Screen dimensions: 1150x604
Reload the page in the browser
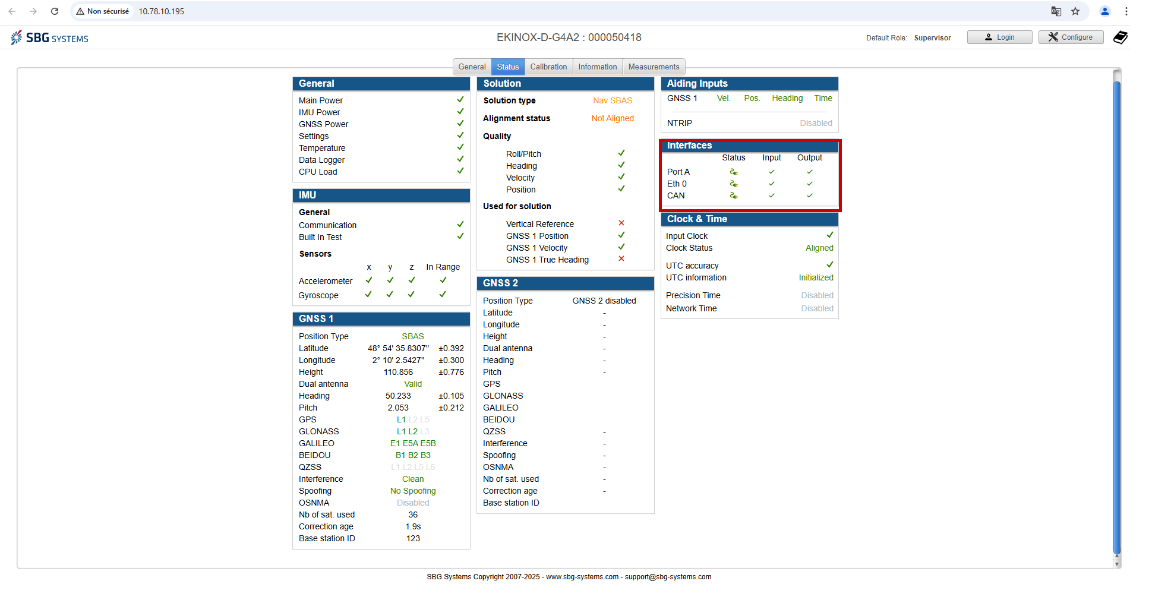(54, 11)
